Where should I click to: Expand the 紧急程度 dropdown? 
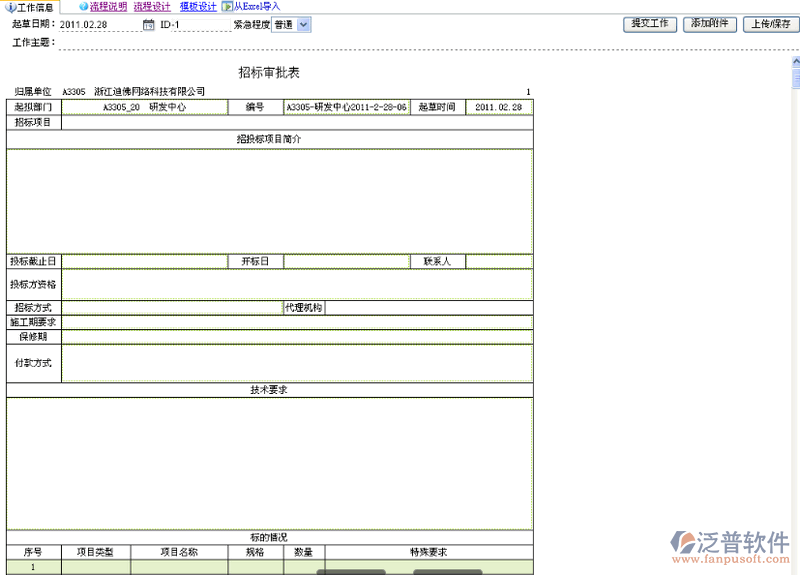[304, 25]
